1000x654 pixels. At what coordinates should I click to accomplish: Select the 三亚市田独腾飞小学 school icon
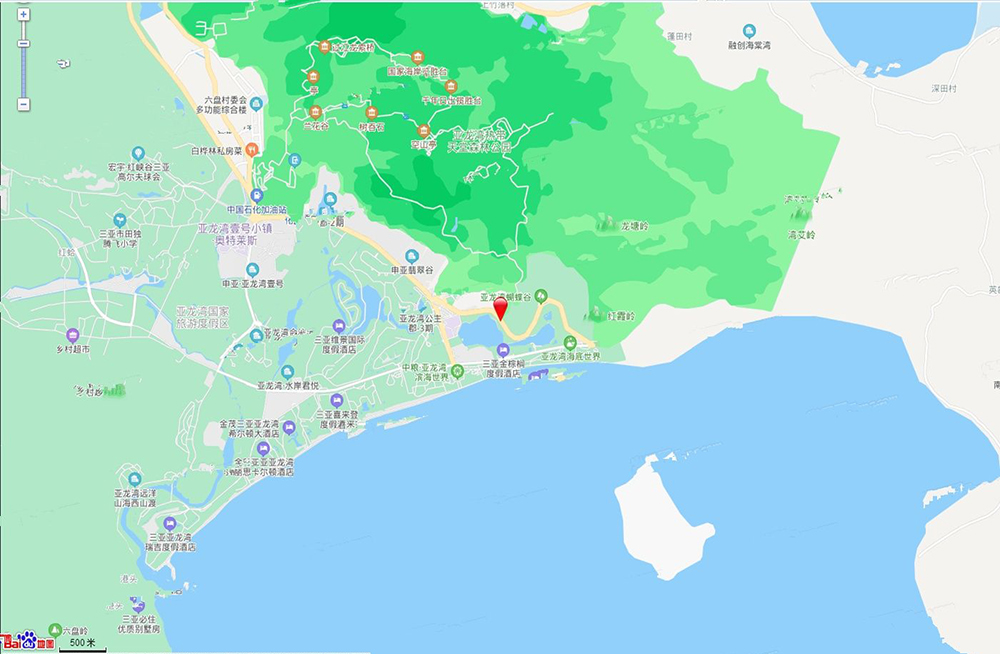[x=120, y=219]
